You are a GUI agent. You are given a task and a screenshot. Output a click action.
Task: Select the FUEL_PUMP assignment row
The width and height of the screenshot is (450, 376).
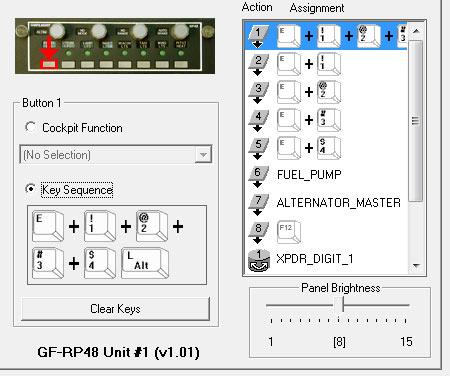click(x=326, y=175)
